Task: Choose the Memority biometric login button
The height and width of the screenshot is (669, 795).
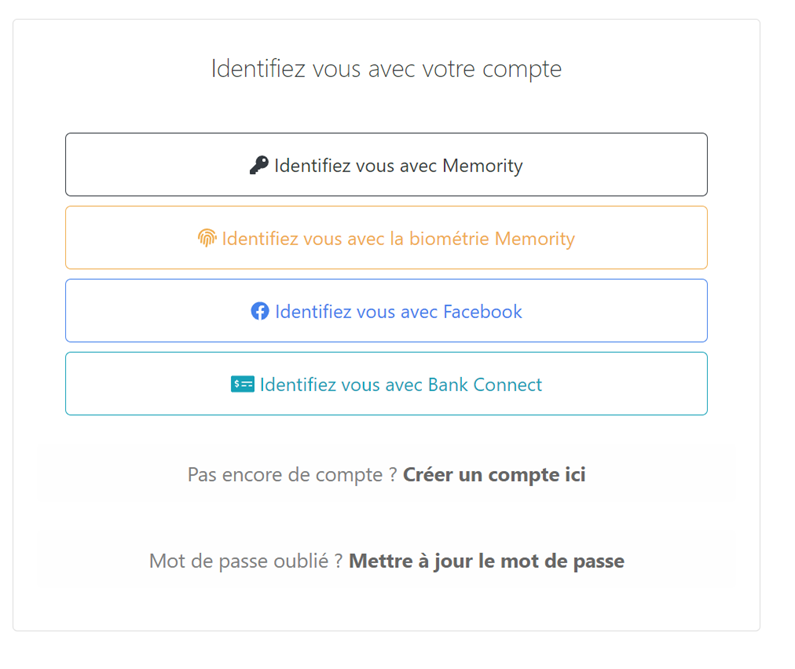Action: click(x=386, y=238)
